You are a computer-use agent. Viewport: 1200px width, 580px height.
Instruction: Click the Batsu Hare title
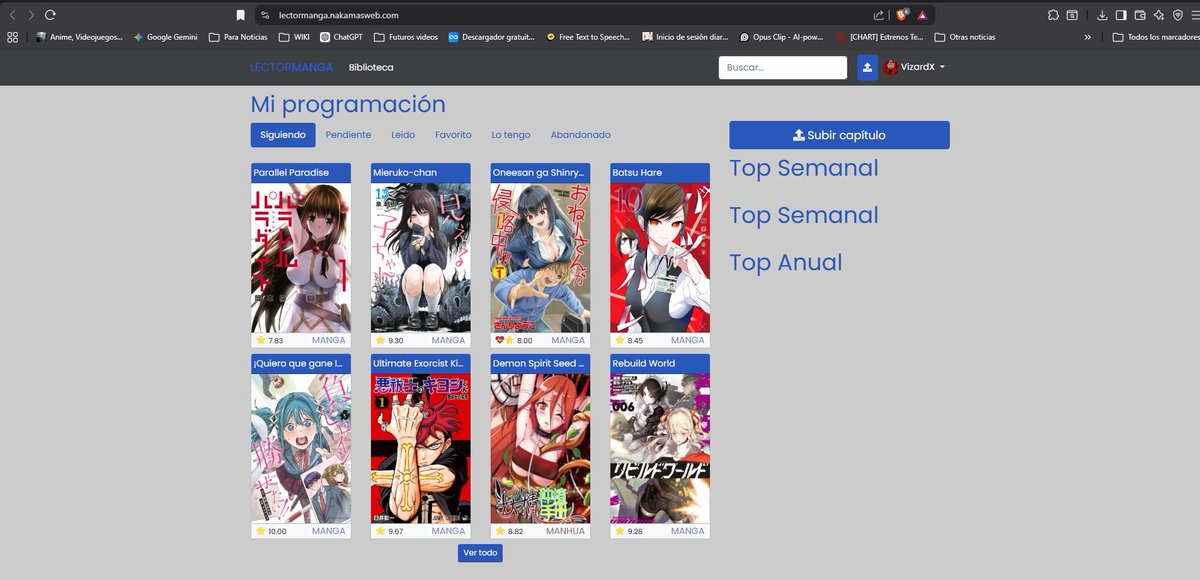point(637,173)
